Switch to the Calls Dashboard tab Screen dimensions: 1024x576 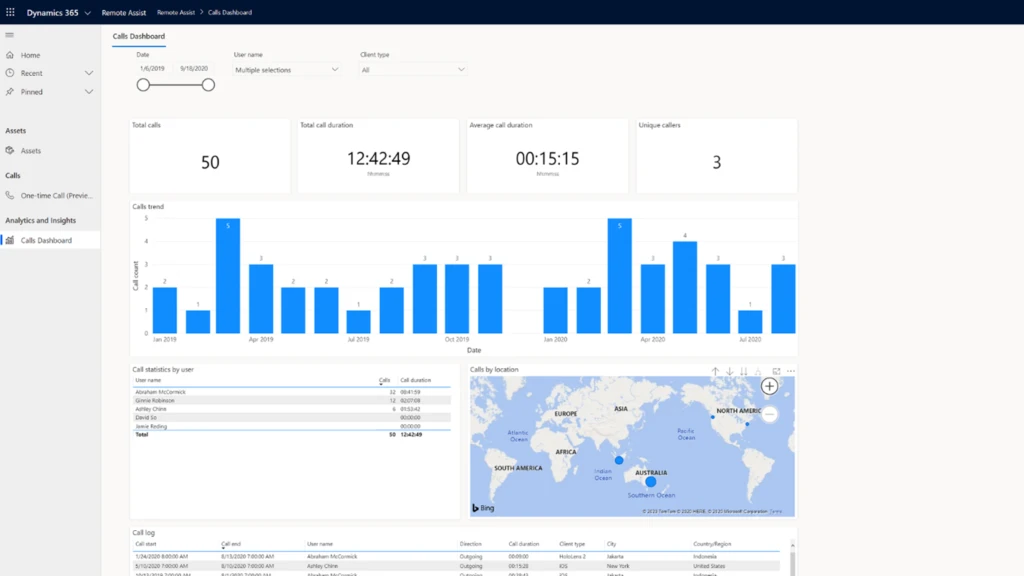pyautogui.click(x=138, y=35)
